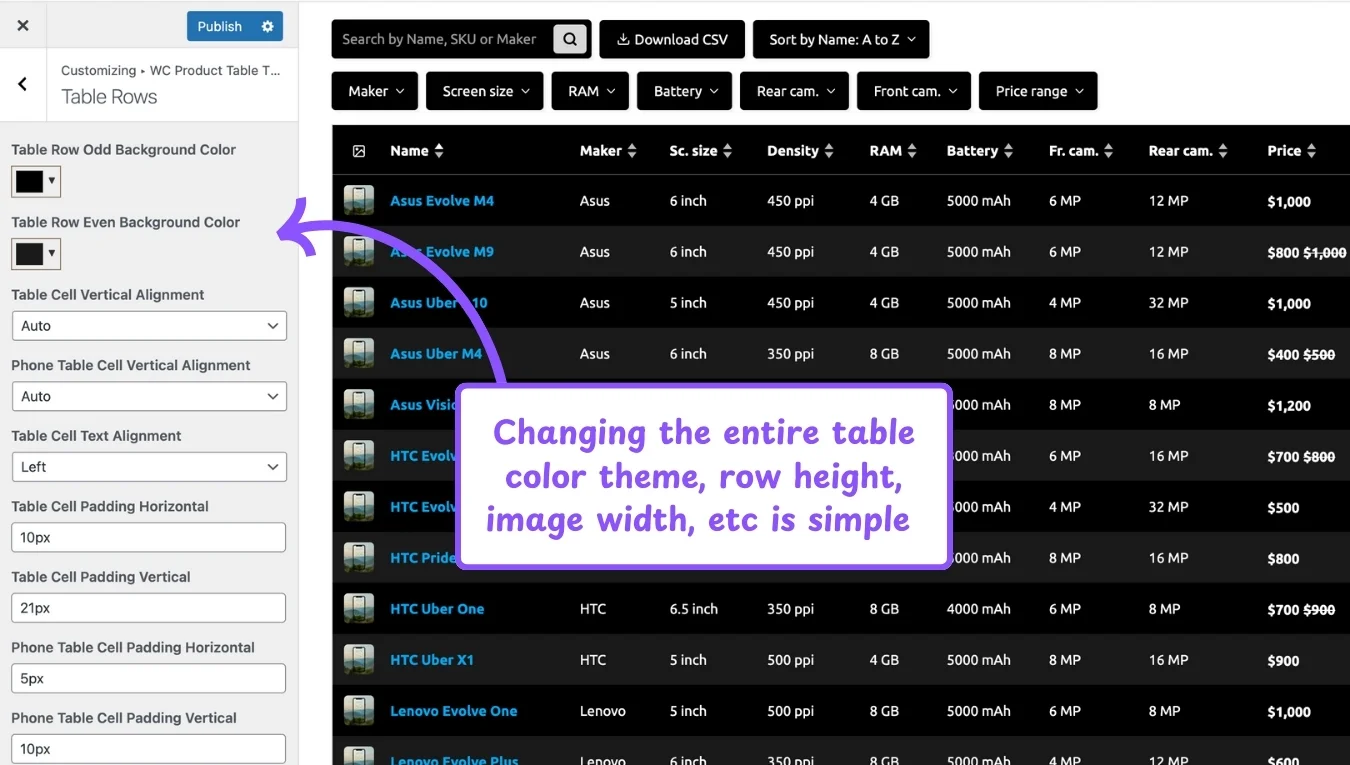Click the 6.5 inch screen size cell
The height and width of the screenshot is (765, 1350).
(x=694, y=608)
